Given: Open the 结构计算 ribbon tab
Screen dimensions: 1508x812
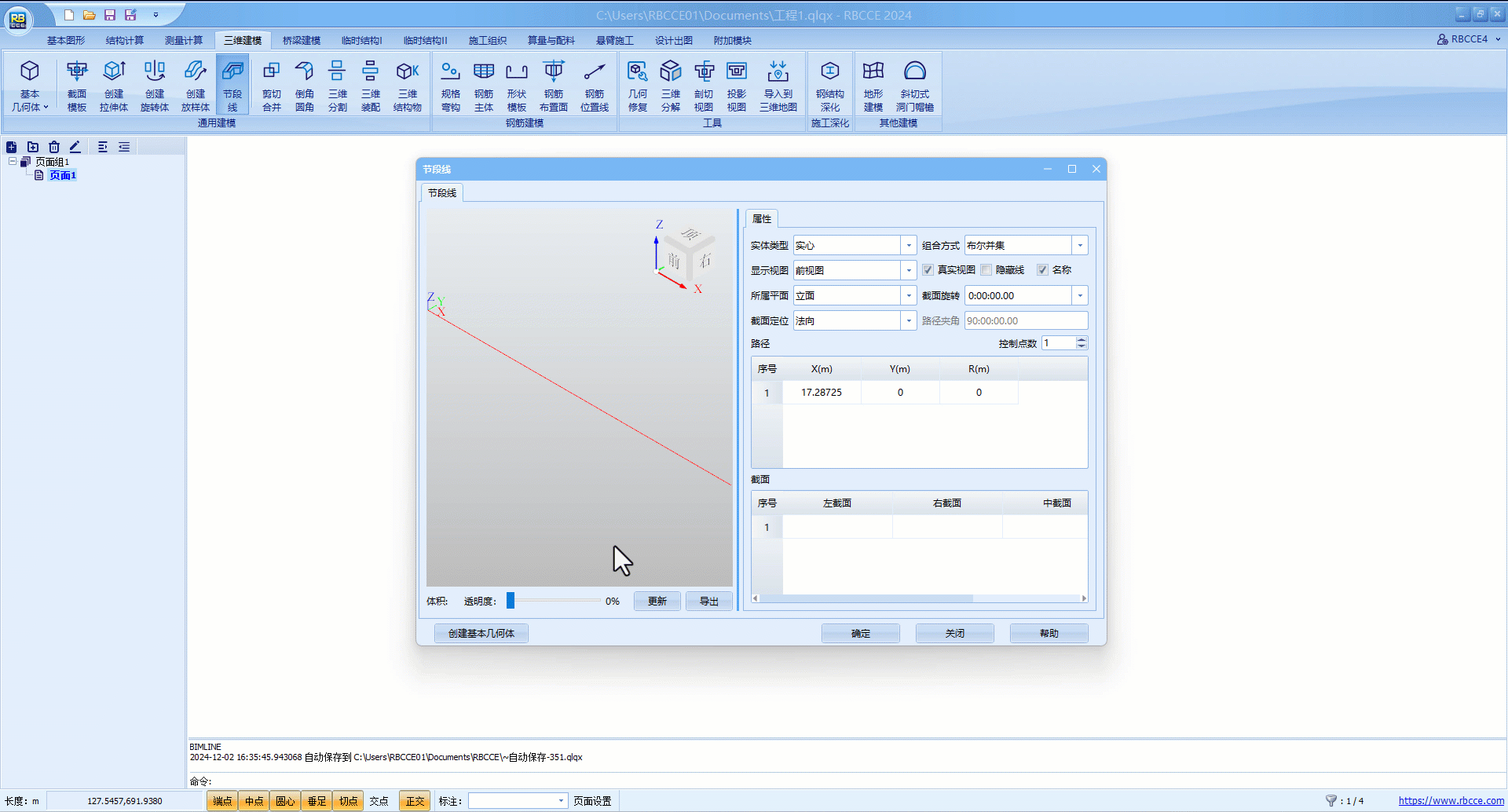Looking at the screenshot, I should [x=125, y=41].
